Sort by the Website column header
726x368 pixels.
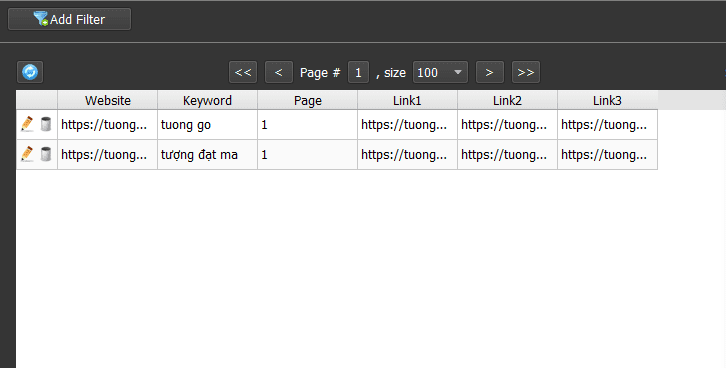coord(107,100)
